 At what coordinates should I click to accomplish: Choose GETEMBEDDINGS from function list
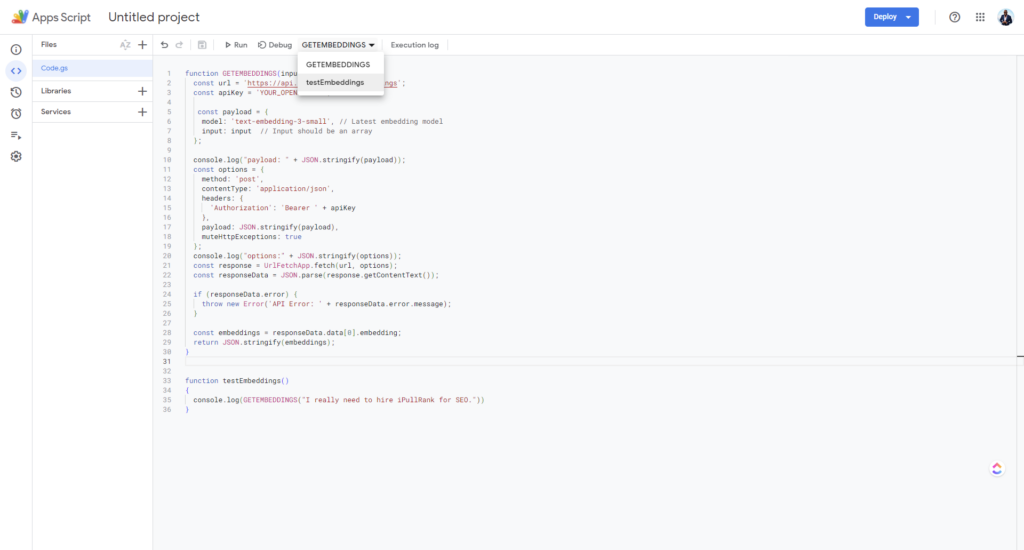[340, 65]
